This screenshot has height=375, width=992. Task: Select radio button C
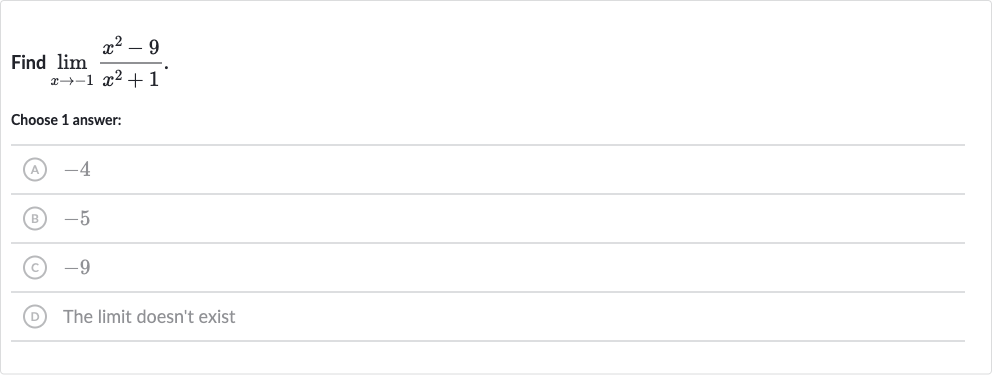35,267
